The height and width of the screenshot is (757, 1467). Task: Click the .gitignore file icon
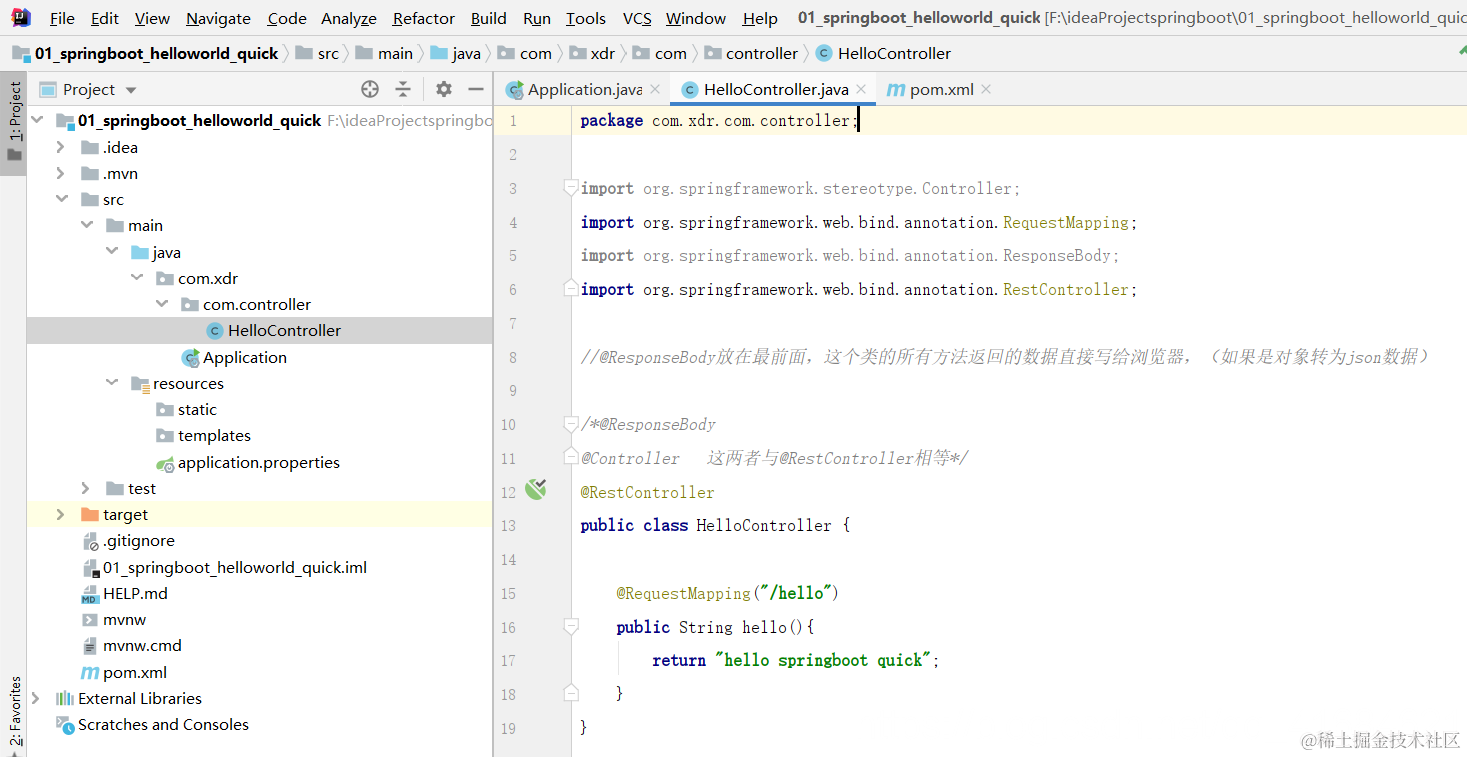click(x=90, y=541)
